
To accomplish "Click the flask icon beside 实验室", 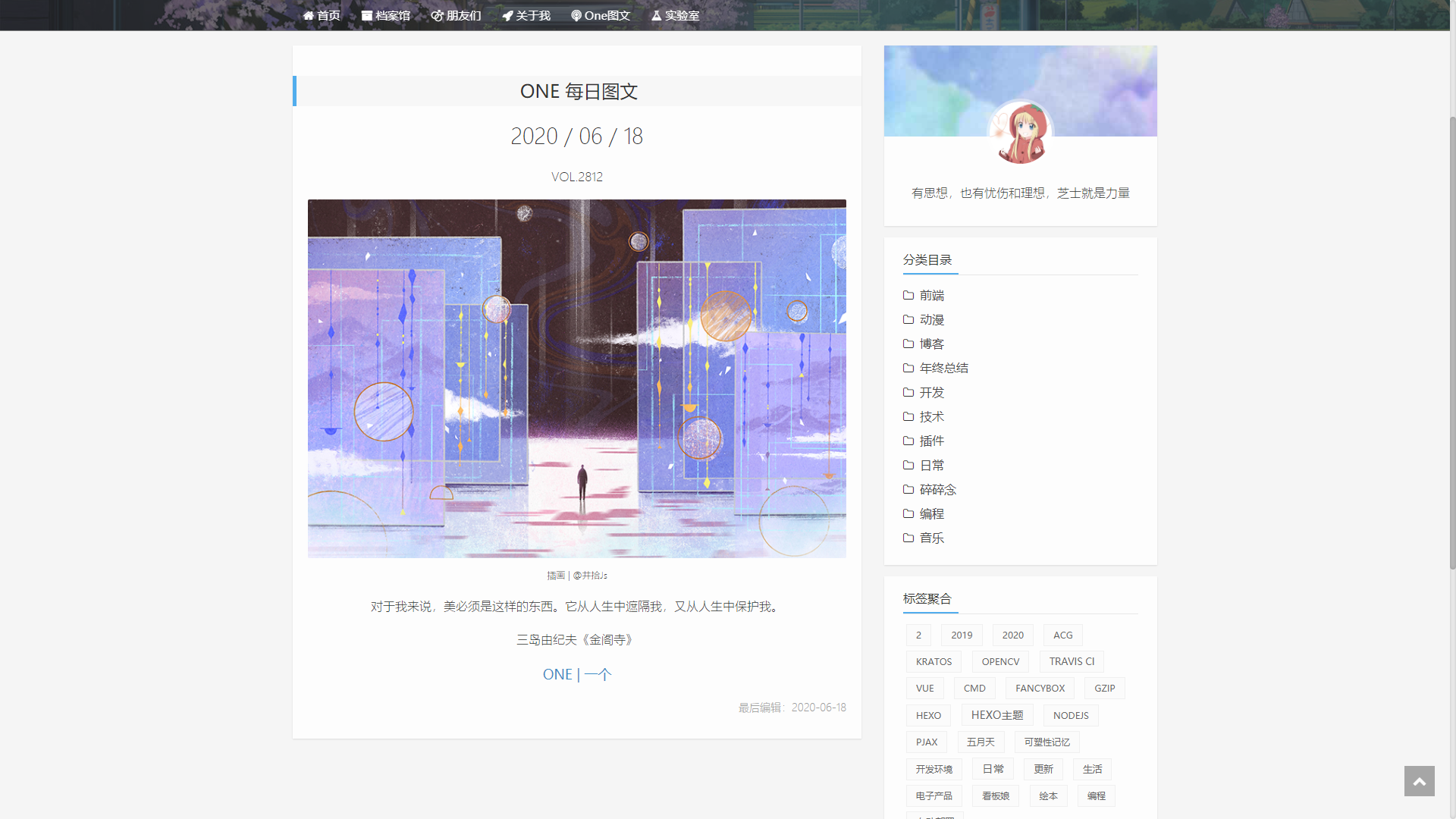I will point(656,15).
